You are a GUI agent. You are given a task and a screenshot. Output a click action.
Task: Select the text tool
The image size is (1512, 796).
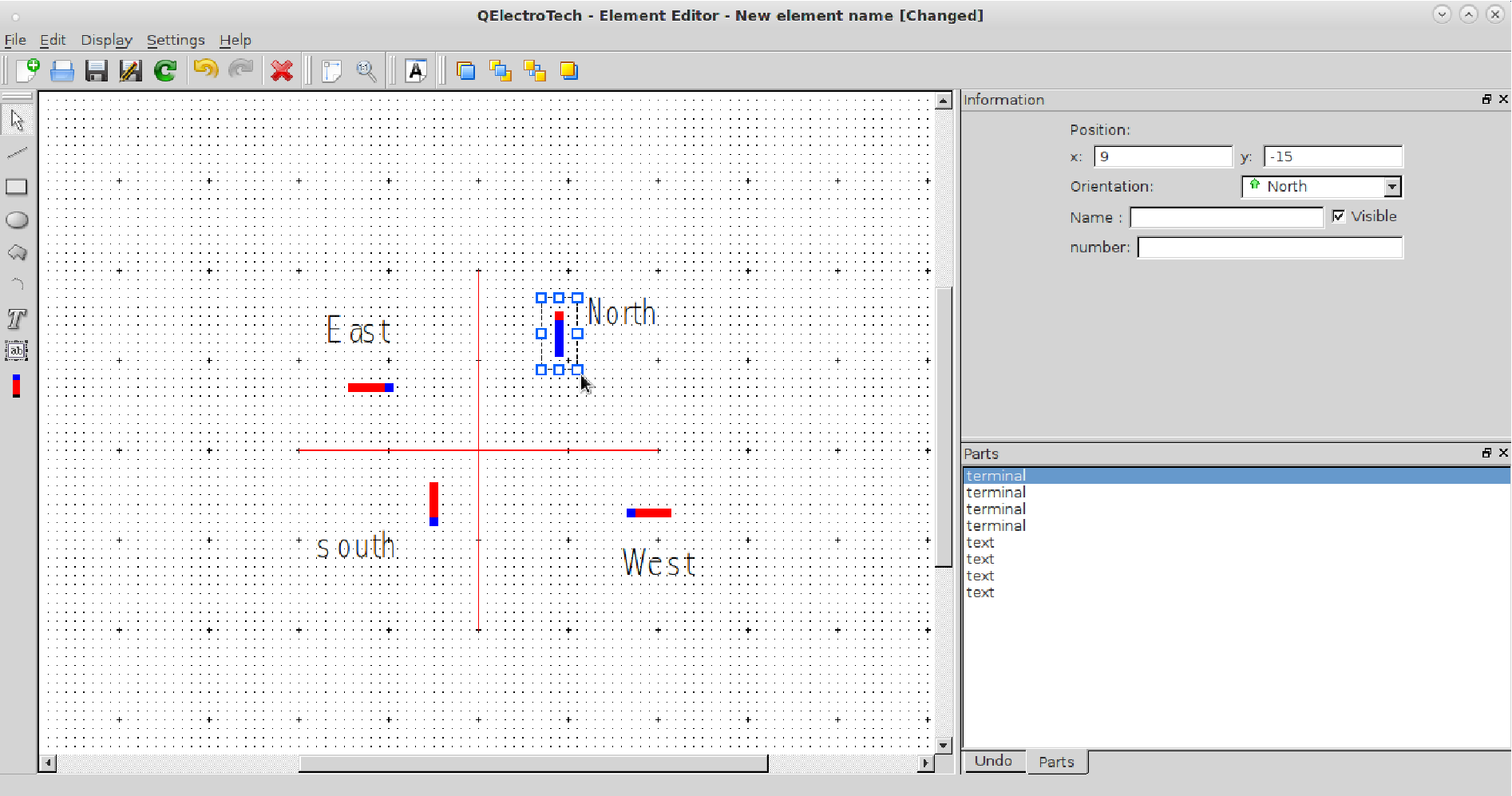click(x=17, y=319)
